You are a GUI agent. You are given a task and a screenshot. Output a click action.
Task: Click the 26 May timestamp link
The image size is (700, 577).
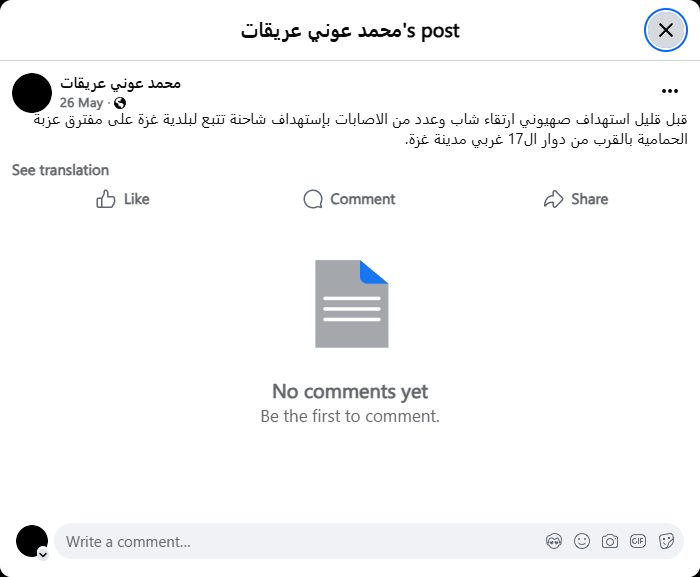click(81, 102)
